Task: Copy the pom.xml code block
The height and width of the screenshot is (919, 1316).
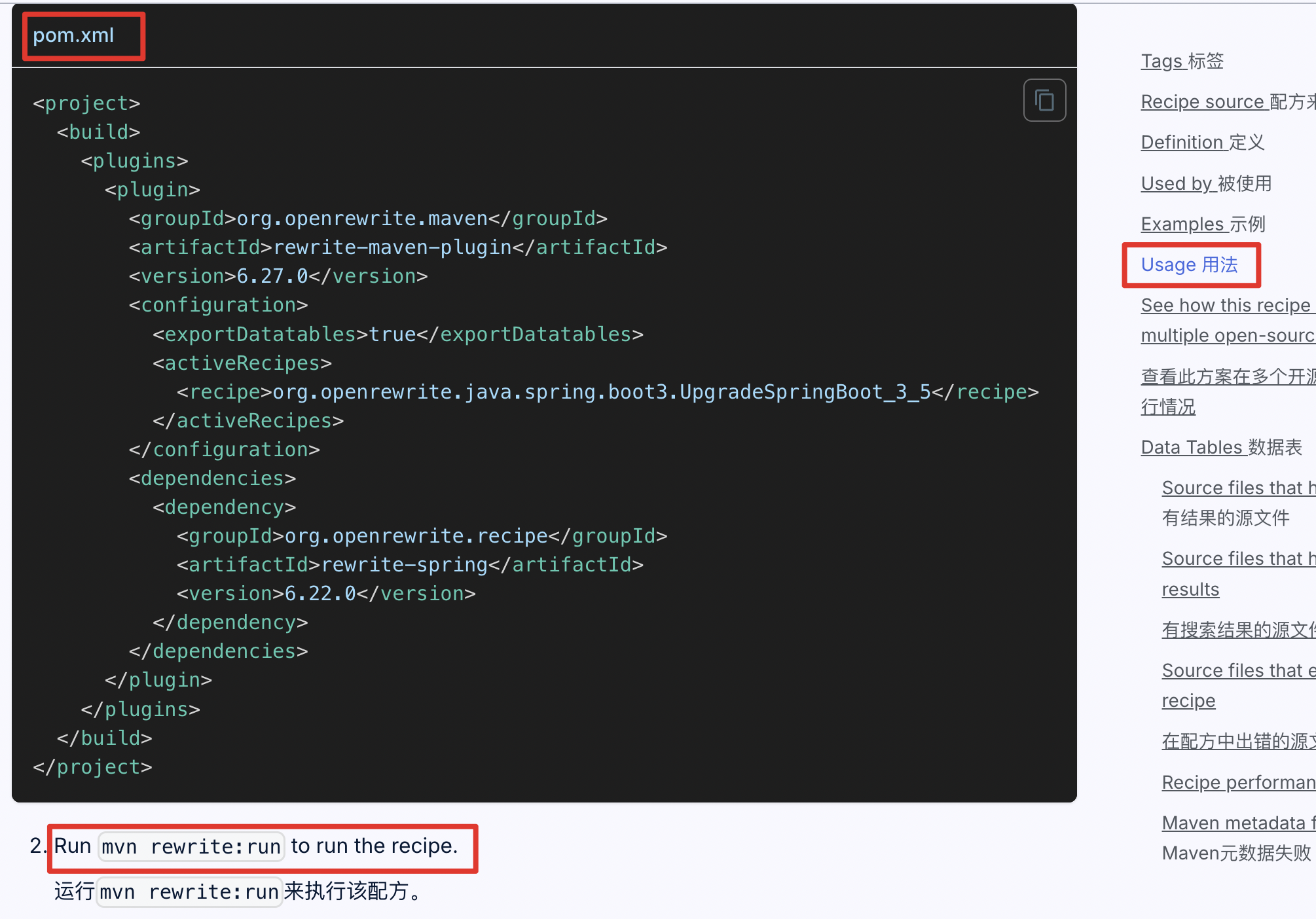Action: click(x=1044, y=101)
